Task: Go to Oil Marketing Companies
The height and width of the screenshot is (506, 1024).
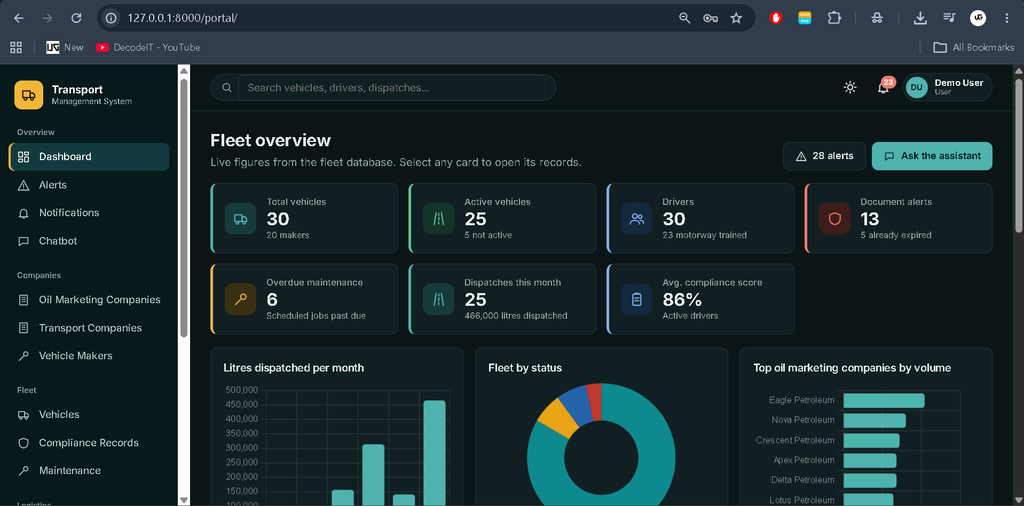Action: tap(89, 300)
